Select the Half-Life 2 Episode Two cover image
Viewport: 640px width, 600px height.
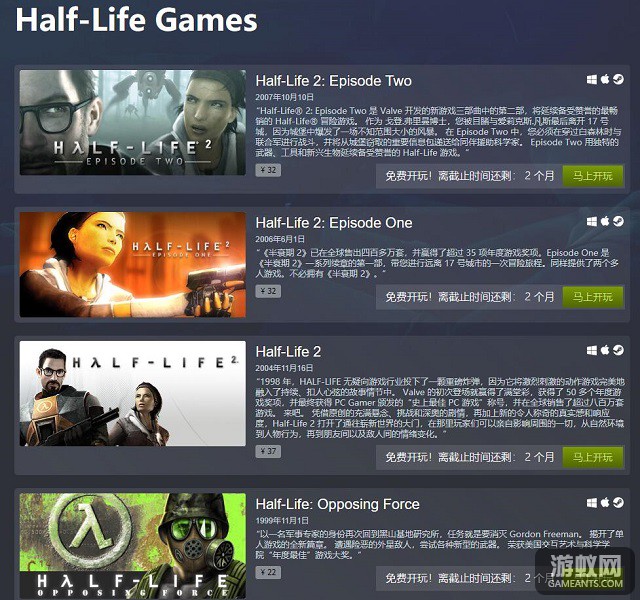tap(133, 122)
